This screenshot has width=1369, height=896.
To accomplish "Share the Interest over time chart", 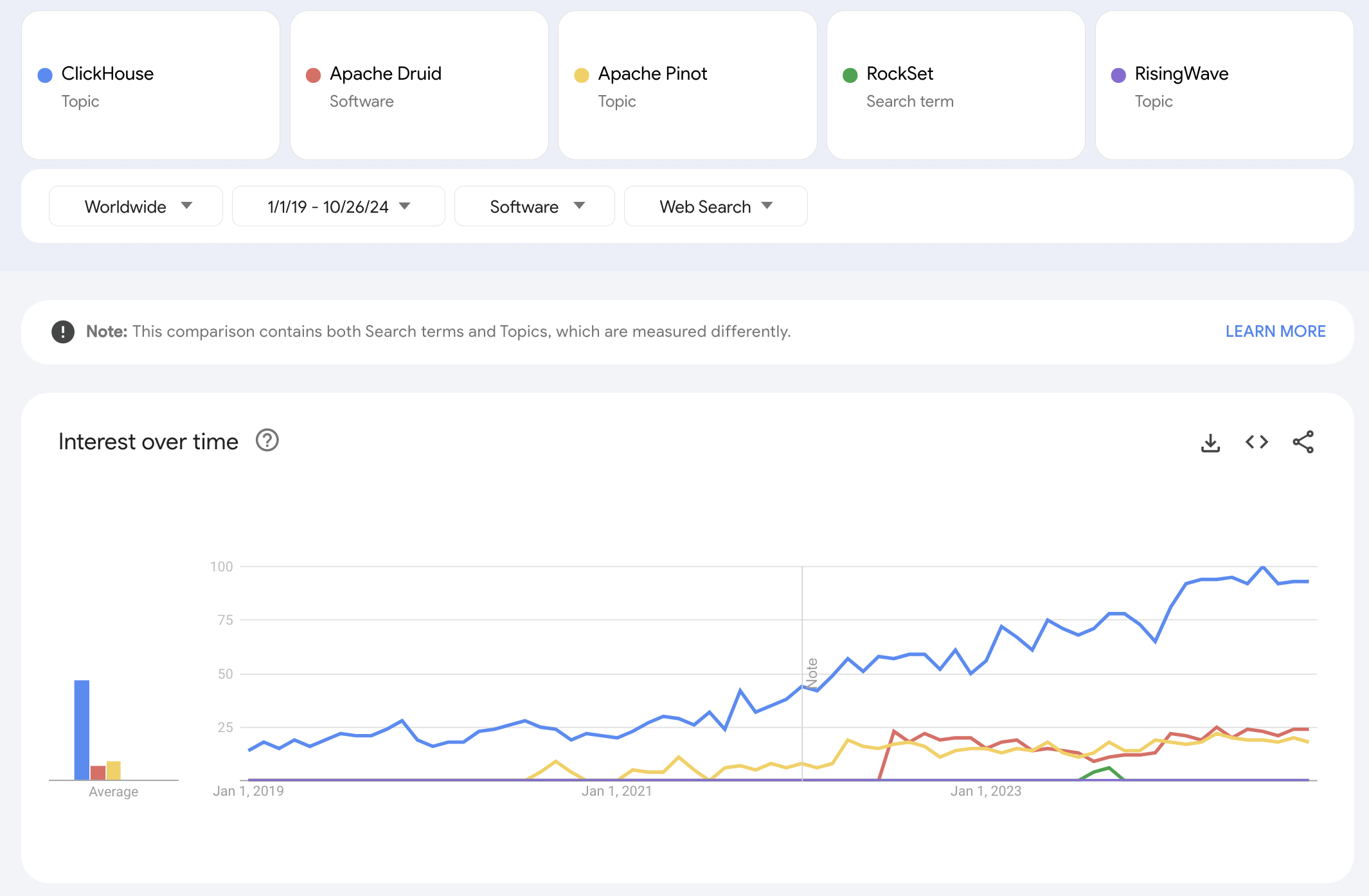I will pyautogui.click(x=1303, y=442).
